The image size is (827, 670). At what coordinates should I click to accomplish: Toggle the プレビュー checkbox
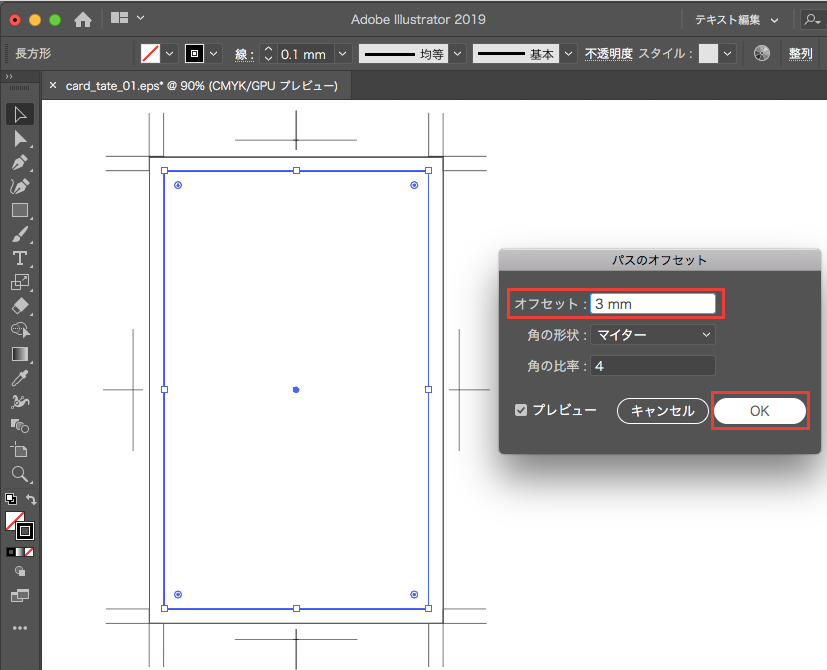tap(521, 410)
